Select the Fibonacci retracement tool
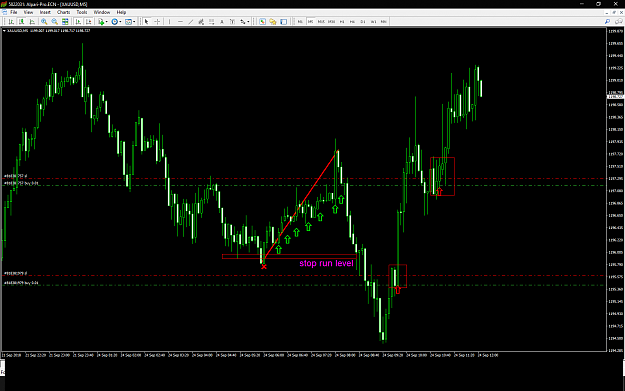625x391 pixels. pos(211,22)
